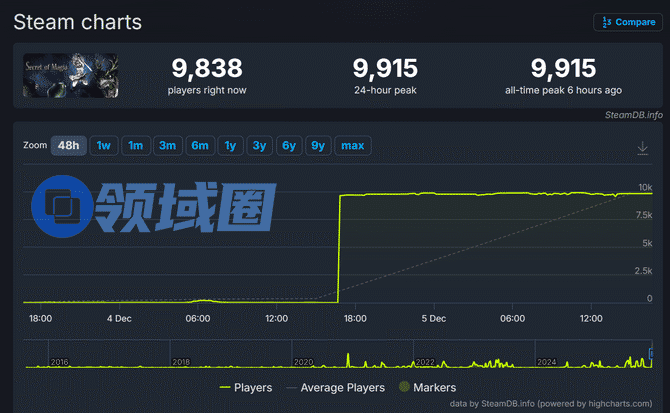The image size is (670, 413).
Task: Switch chart zoom to 1y
Action: tap(231, 146)
